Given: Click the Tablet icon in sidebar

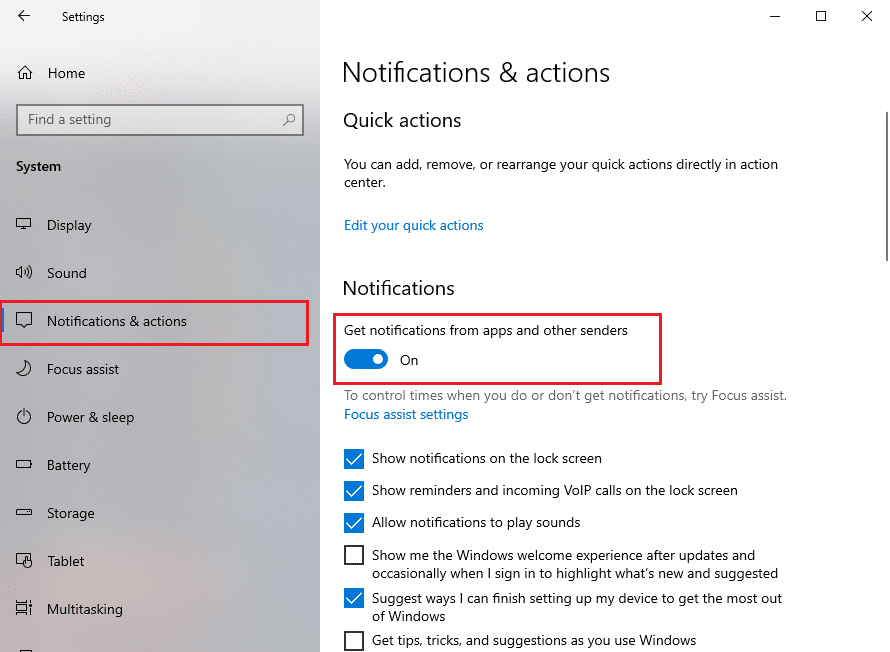Looking at the screenshot, I should pyautogui.click(x=25, y=561).
